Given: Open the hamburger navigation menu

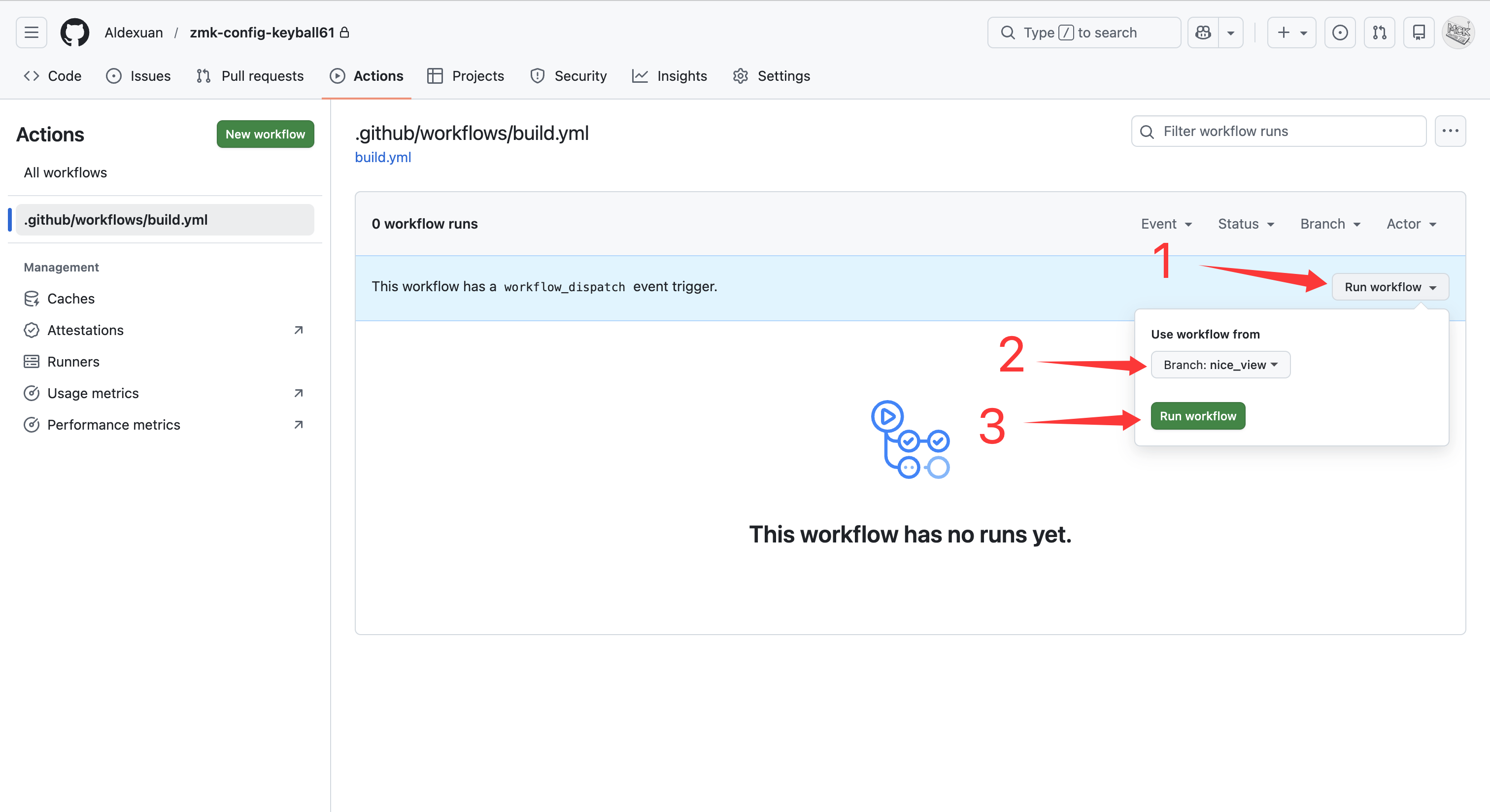Looking at the screenshot, I should point(31,33).
